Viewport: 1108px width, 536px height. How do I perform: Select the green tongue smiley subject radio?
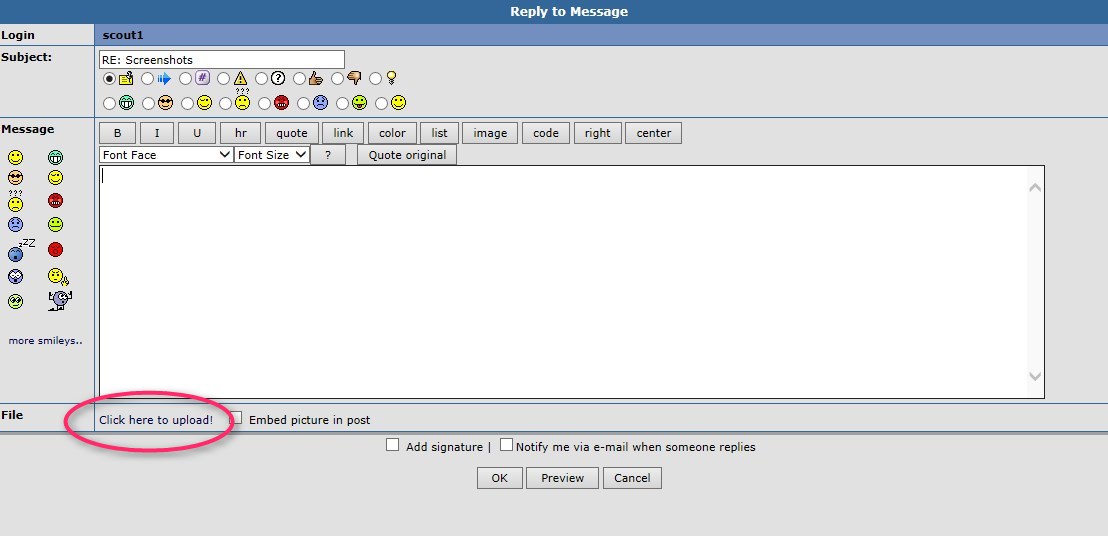tap(343, 104)
